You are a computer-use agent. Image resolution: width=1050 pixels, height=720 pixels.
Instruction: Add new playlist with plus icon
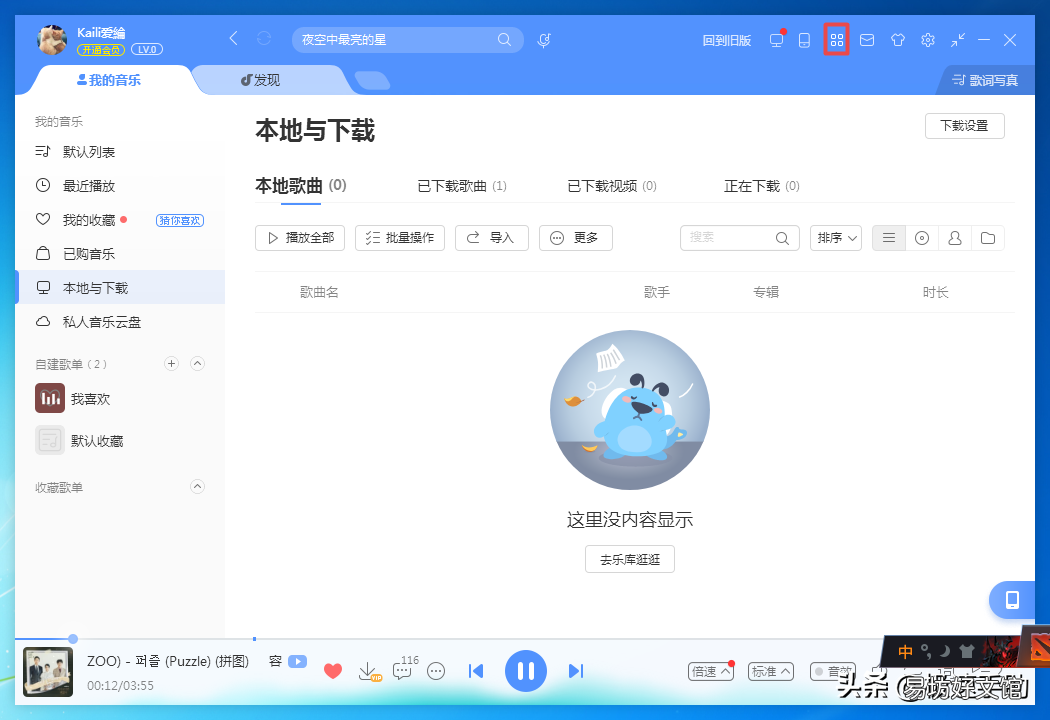click(x=171, y=364)
